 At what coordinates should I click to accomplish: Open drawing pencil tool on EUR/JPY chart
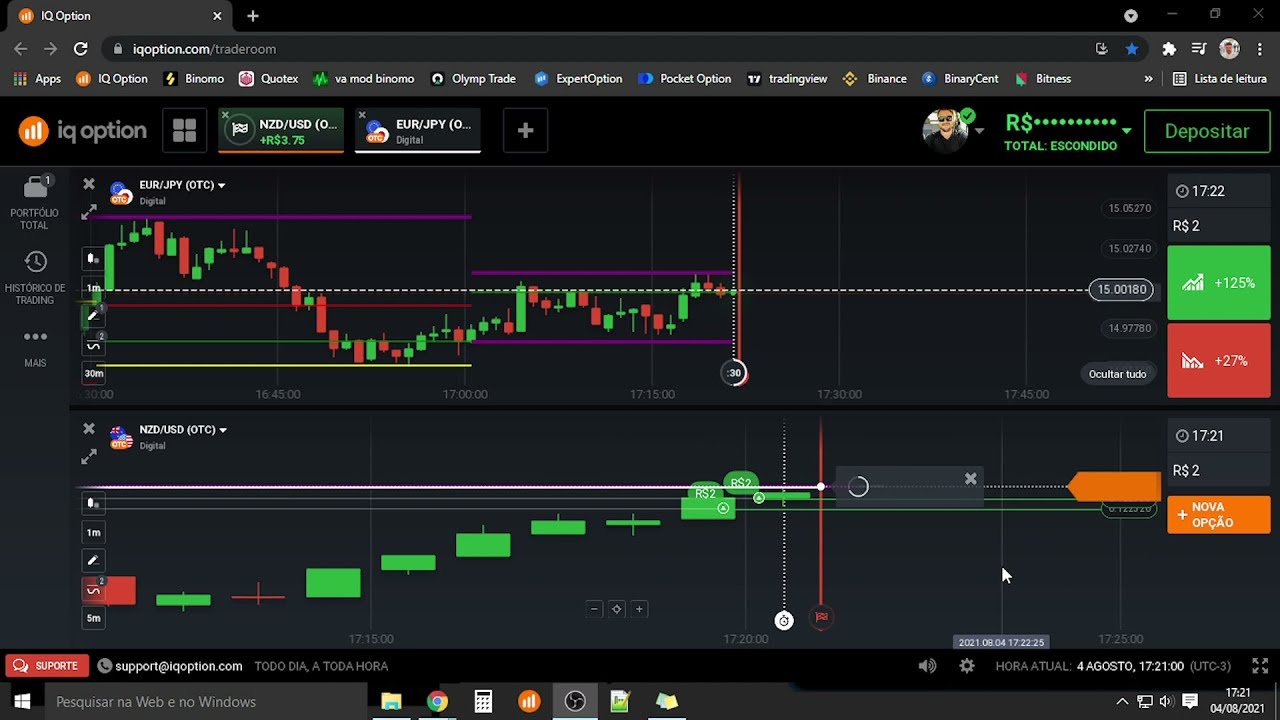[93, 315]
